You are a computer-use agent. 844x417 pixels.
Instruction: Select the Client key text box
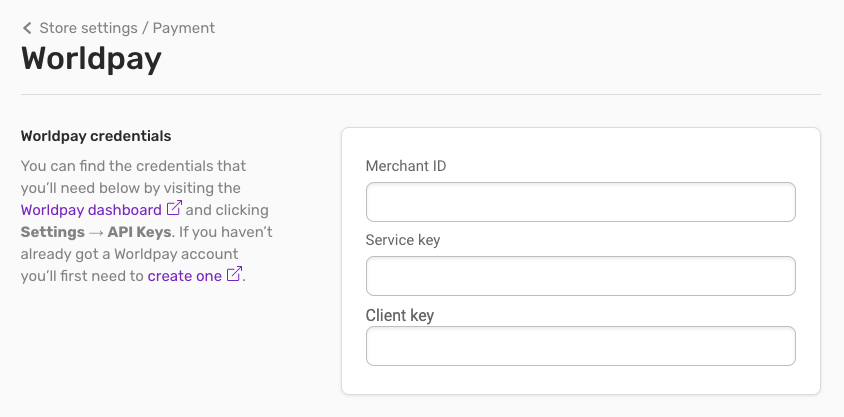[x=580, y=346]
